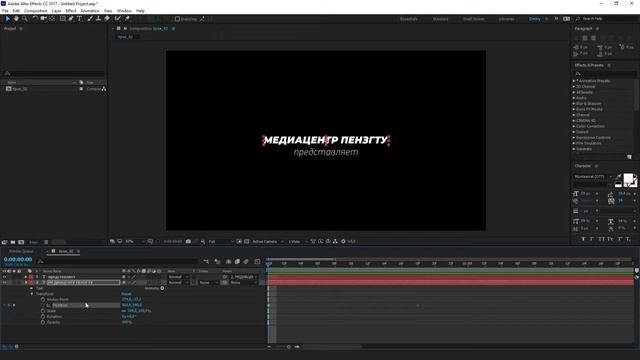Click new animation preset icon in Effects panel

(x=629, y=157)
